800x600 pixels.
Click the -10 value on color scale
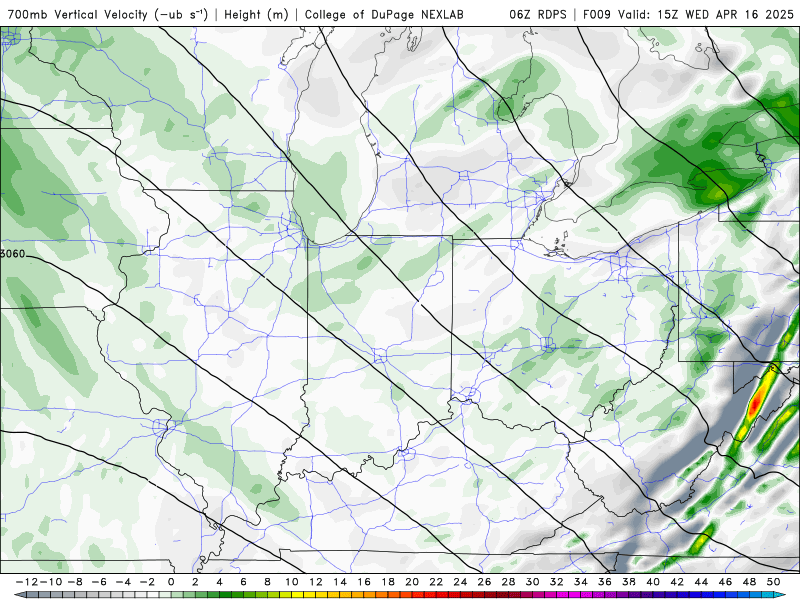tap(50, 582)
